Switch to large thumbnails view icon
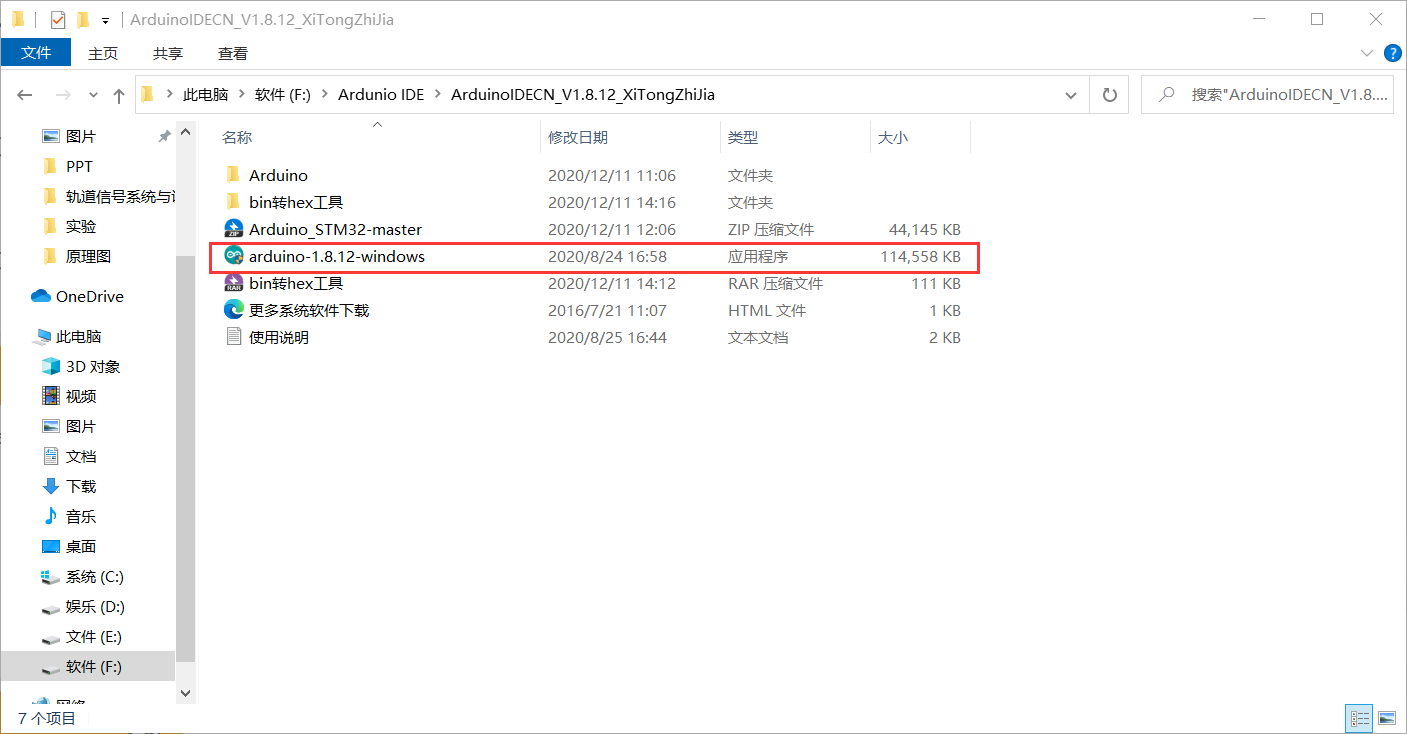 pyautogui.click(x=1385, y=717)
